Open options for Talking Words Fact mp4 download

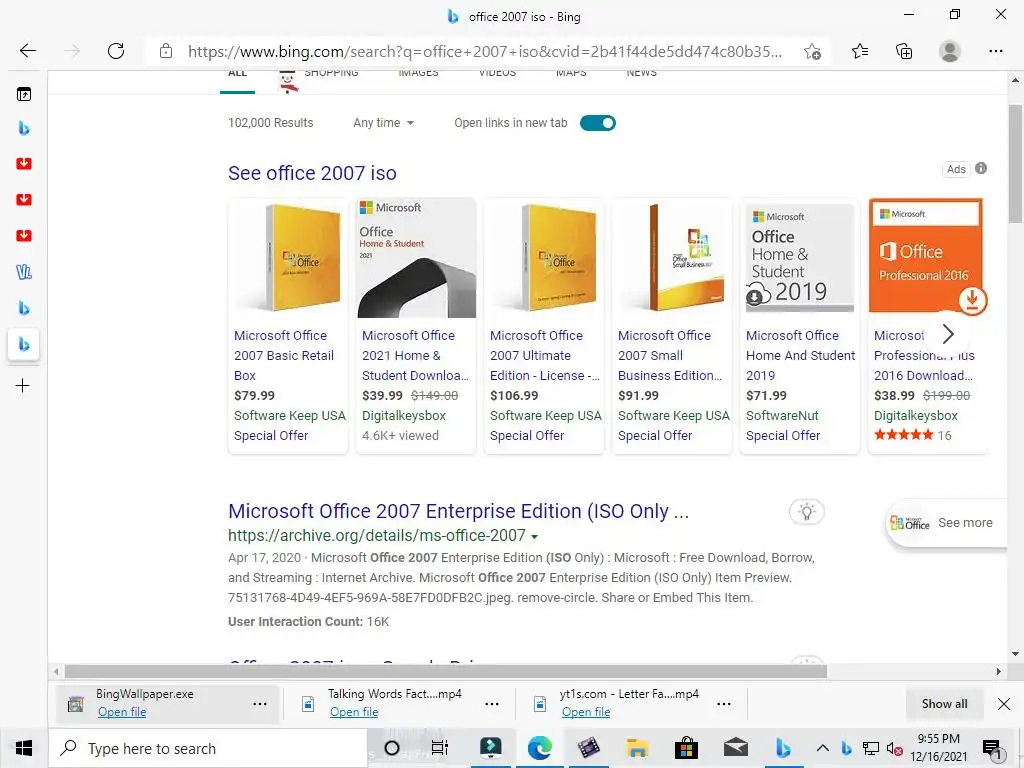pyautogui.click(x=492, y=704)
